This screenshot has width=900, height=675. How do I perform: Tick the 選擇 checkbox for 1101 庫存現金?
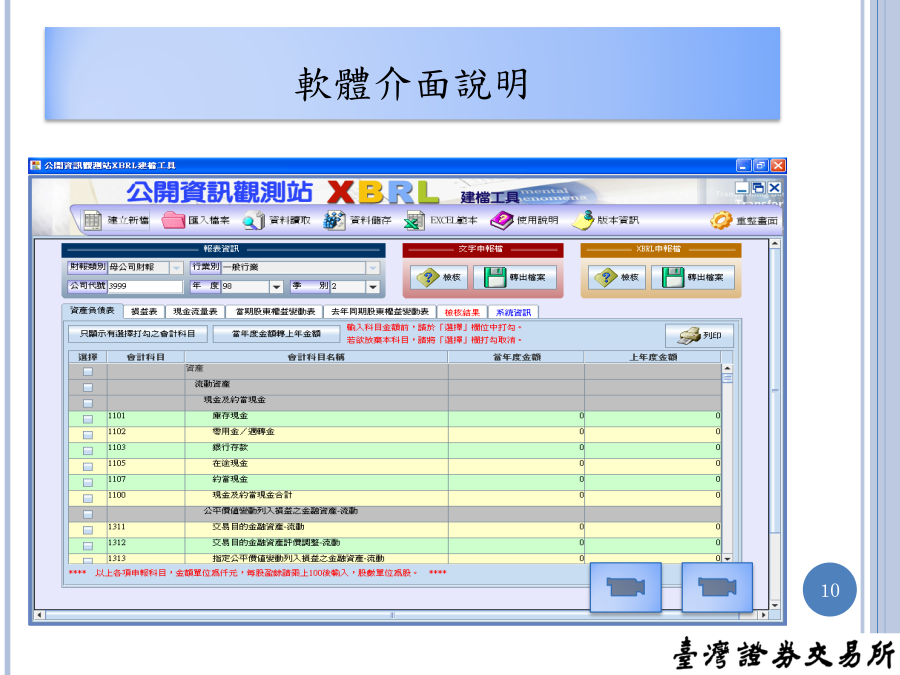tap(88, 419)
